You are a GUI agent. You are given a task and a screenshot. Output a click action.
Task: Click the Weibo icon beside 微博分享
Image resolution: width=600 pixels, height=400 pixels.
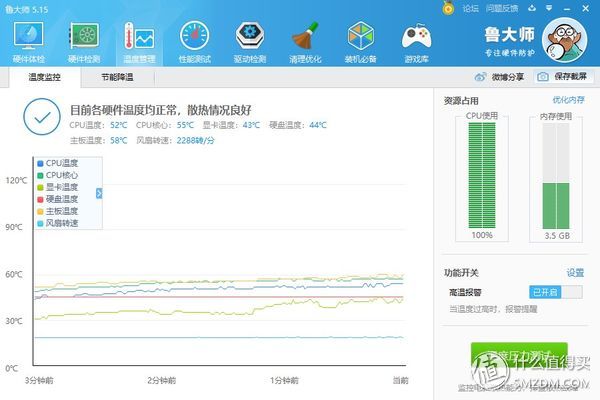point(480,77)
